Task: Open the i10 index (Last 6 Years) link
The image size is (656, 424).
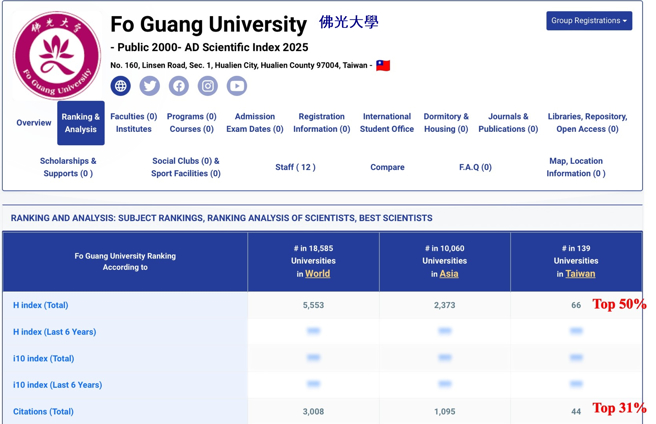Action: [x=57, y=385]
